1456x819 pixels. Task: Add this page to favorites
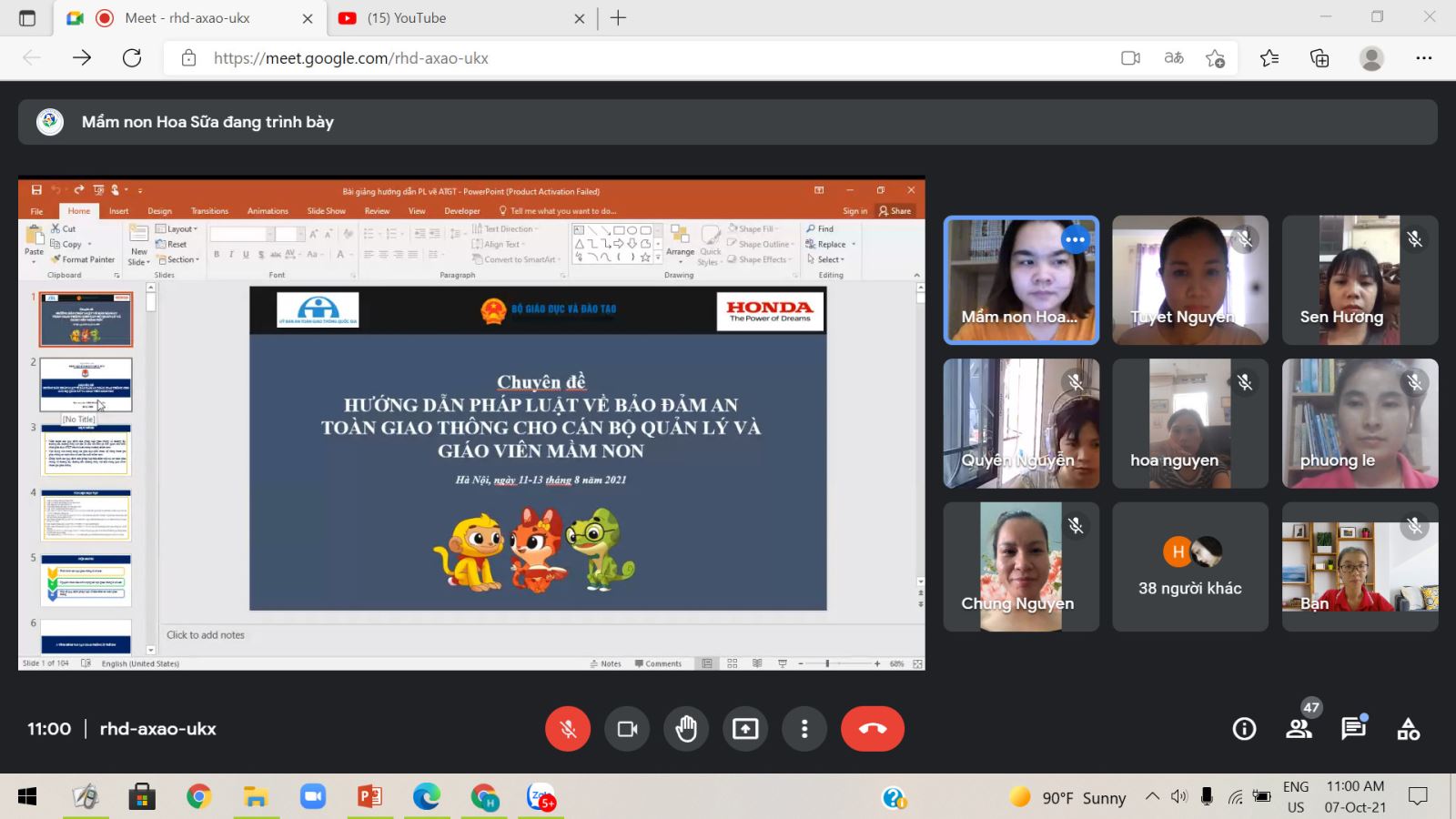pyautogui.click(x=1215, y=58)
